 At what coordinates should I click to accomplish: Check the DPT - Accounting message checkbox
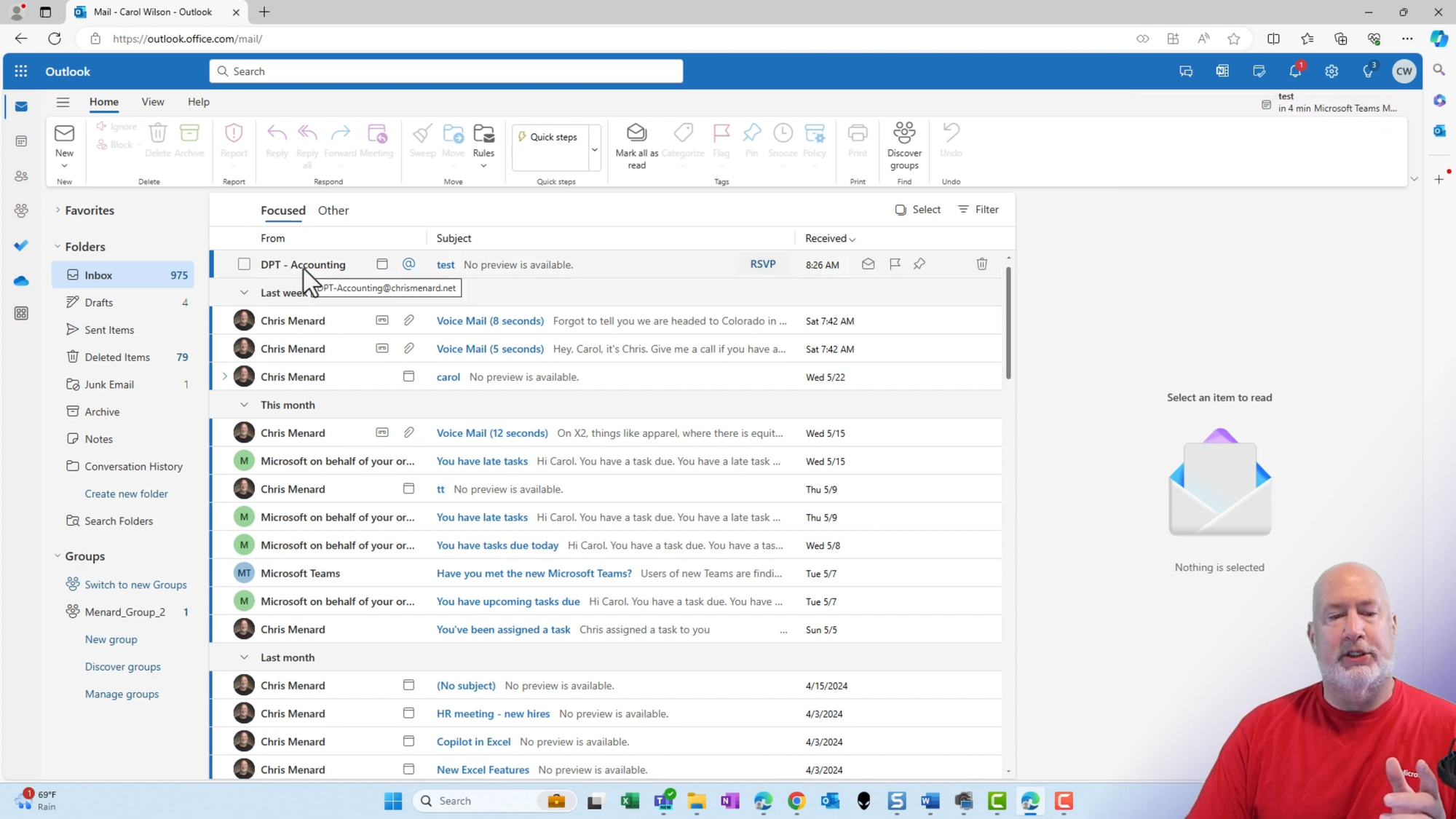click(244, 264)
